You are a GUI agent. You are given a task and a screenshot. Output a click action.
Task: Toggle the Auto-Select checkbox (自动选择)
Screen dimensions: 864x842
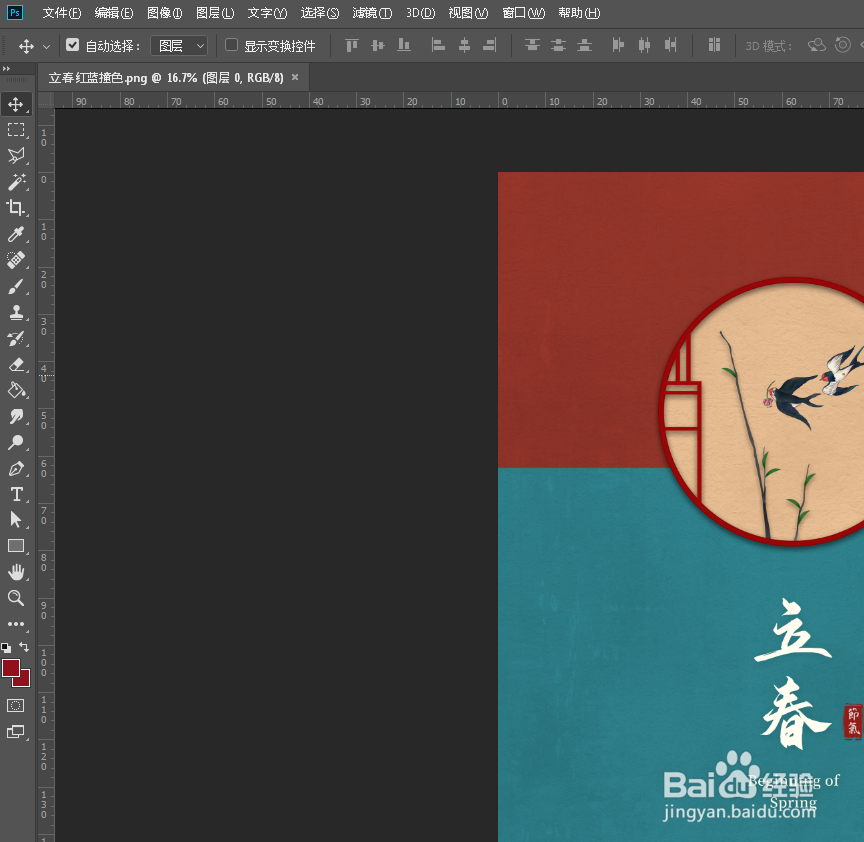click(x=73, y=45)
